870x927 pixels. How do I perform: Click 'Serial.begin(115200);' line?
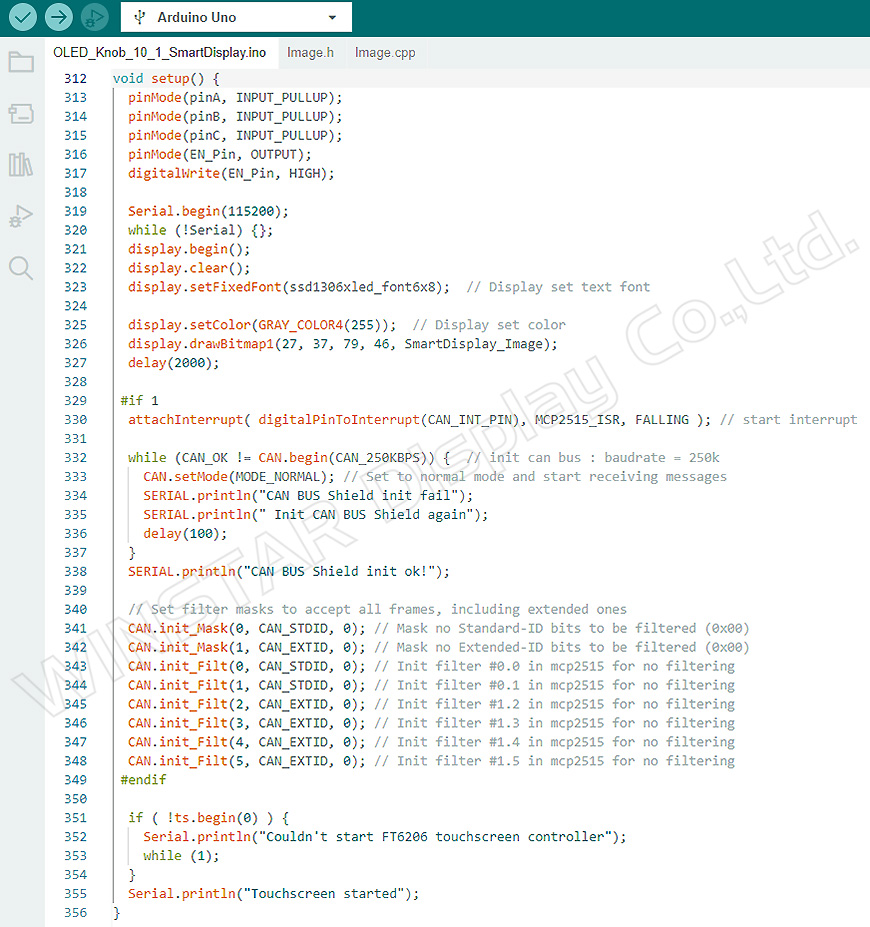pyautogui.click(x=208, y=211)
